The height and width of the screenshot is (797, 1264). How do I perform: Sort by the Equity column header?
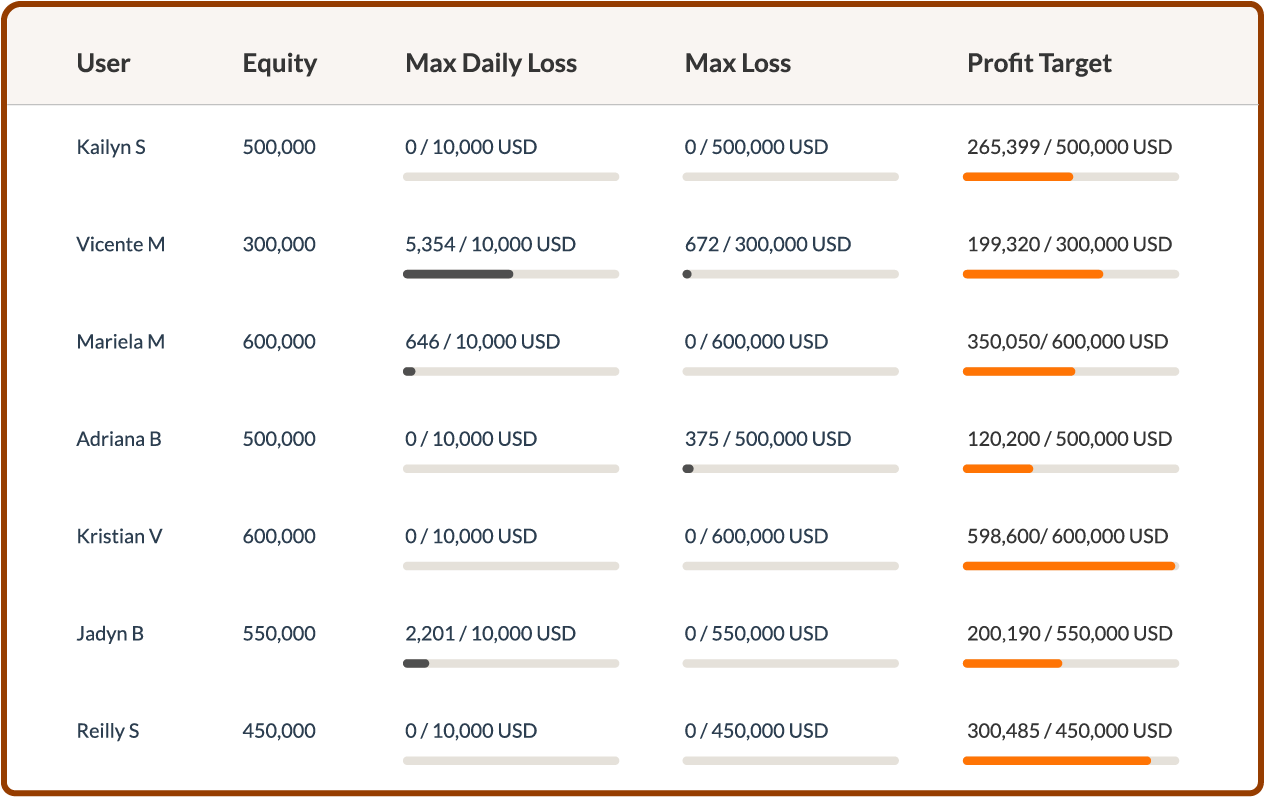point(279,64)
